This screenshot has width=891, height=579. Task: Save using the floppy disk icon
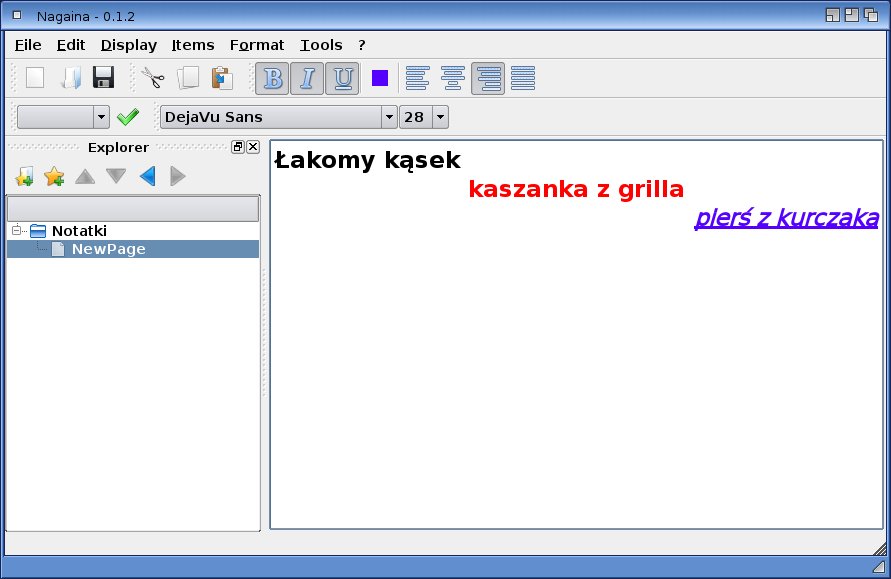pos(103,78)
